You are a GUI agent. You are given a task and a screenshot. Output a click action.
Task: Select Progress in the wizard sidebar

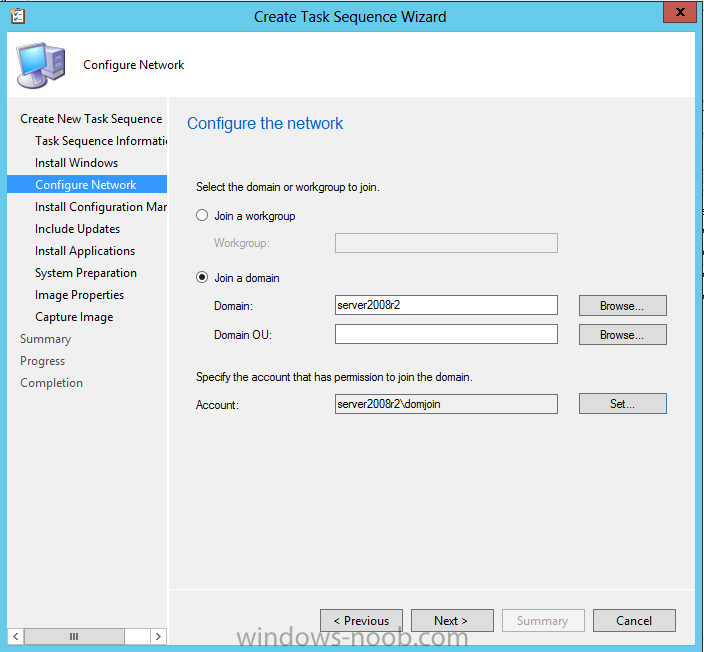click(x=43, y=361)
